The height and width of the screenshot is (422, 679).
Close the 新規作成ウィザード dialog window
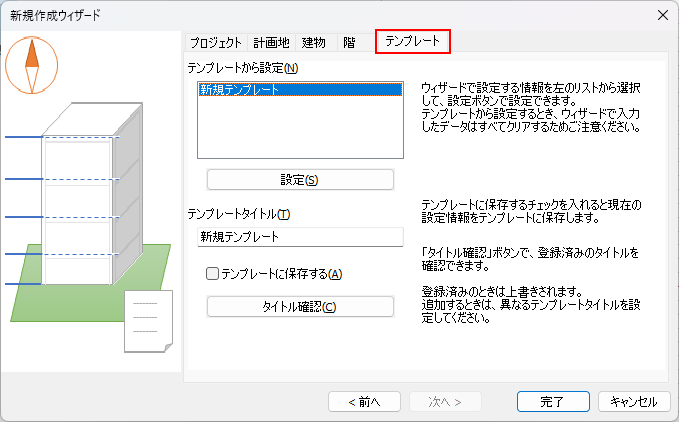(661, 15)
